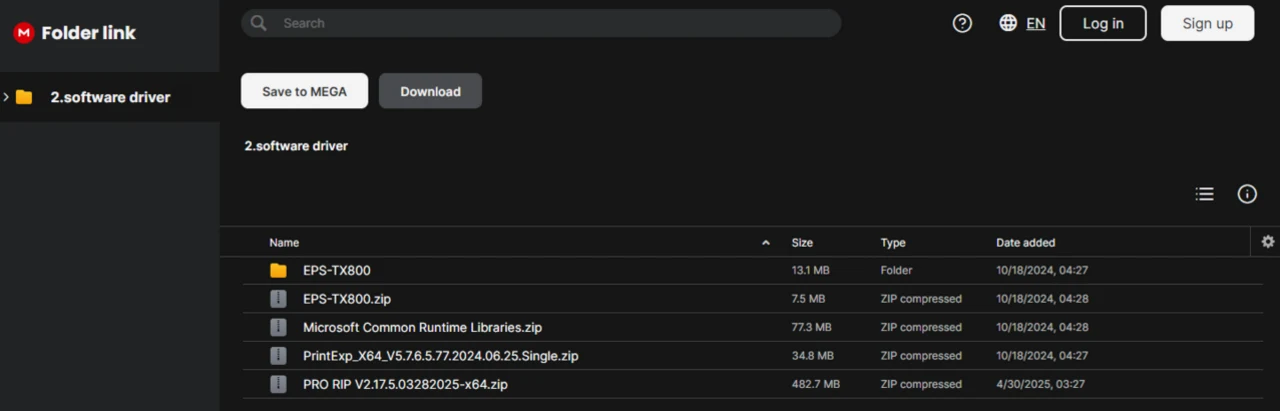Open the help question mark icon
This screenshot has width=1280, height=411.
[x=962, y=23]
